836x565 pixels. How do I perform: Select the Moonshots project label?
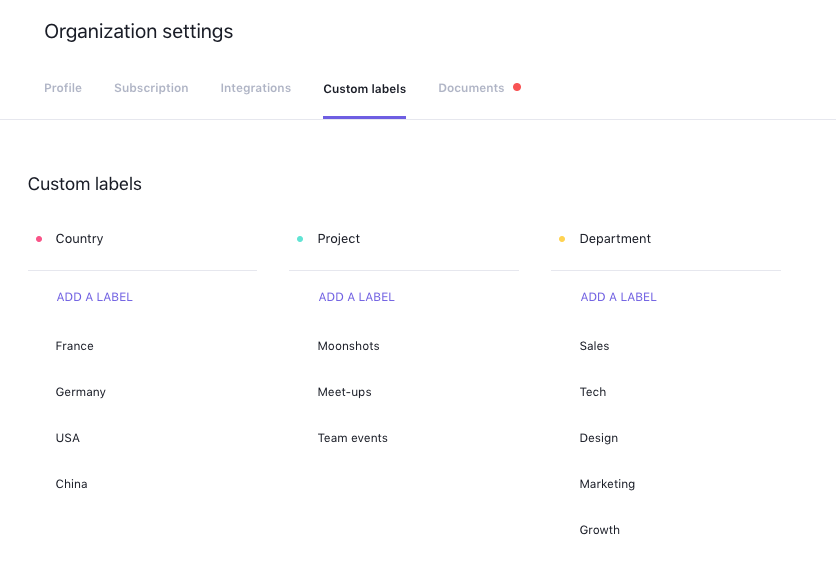(x=349, y=346)
